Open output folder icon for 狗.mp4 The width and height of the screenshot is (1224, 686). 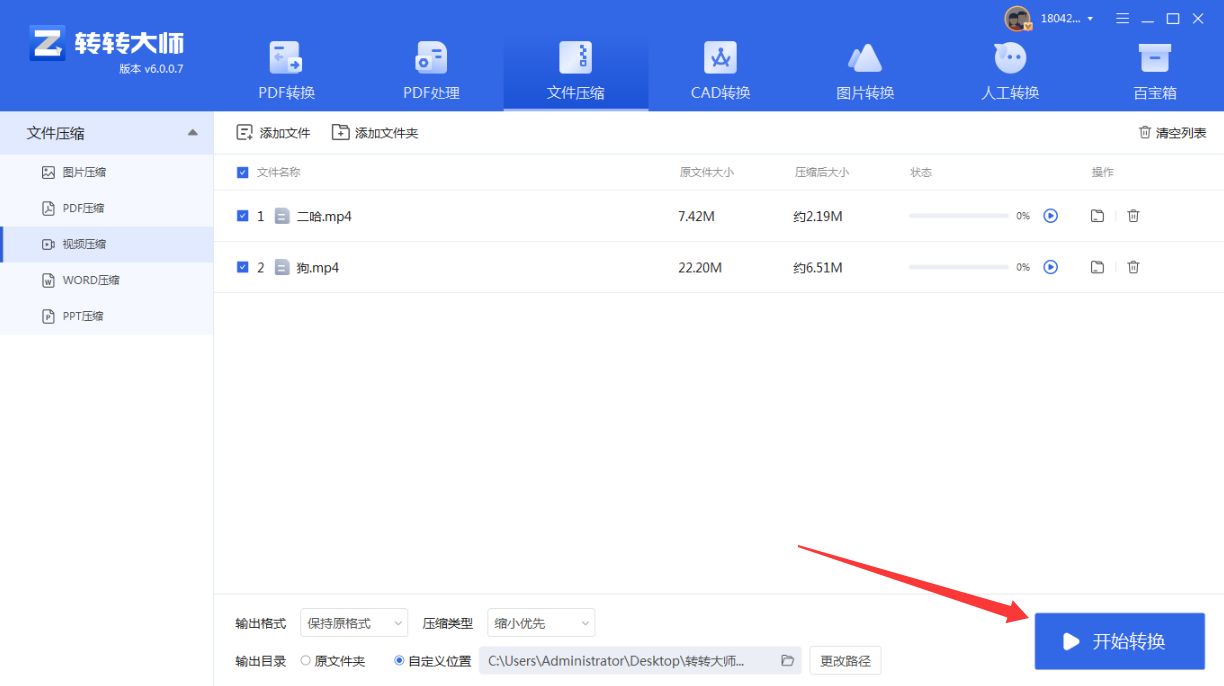[x=1097, y=267]
